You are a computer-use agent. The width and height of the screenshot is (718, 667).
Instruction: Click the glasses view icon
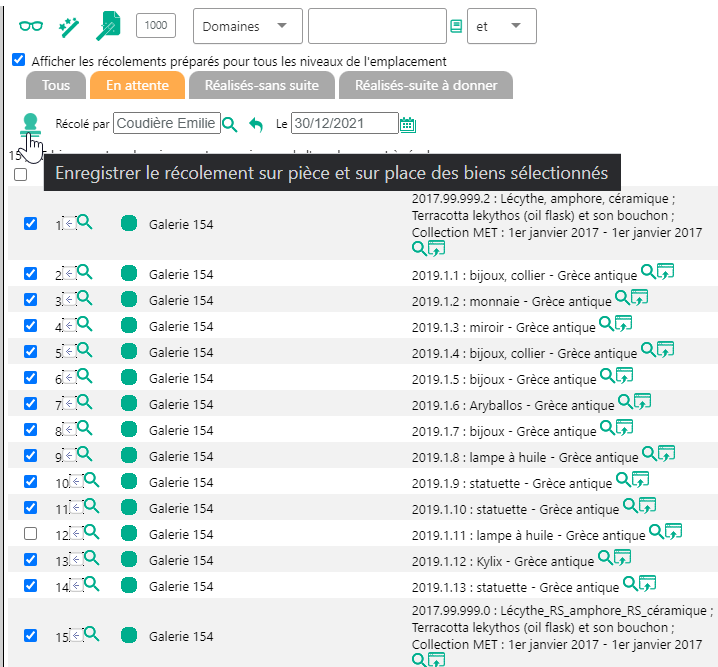pyautogui.click(x=32, y=26)
